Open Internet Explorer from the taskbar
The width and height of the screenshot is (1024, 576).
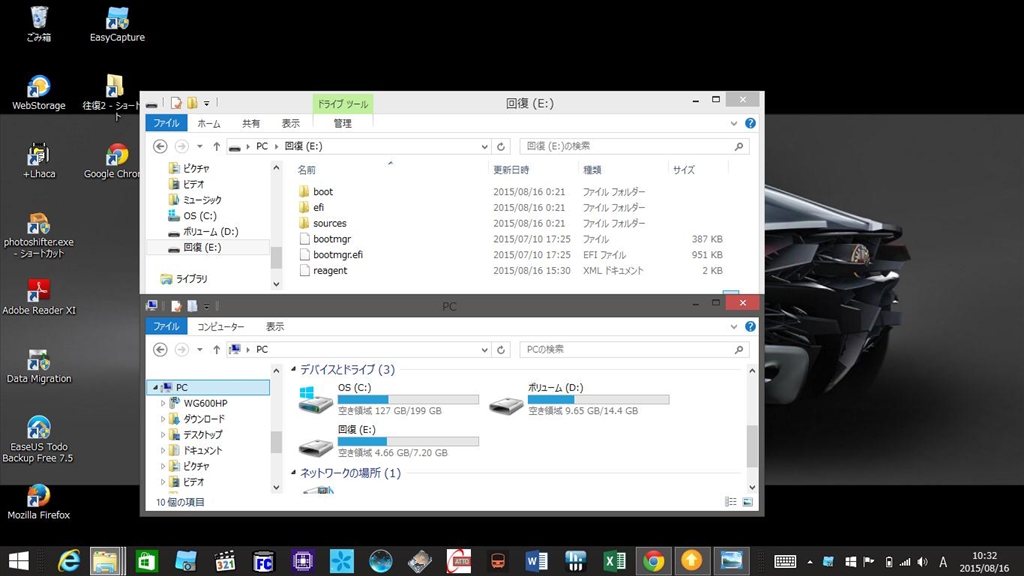(x=69, y=561)
